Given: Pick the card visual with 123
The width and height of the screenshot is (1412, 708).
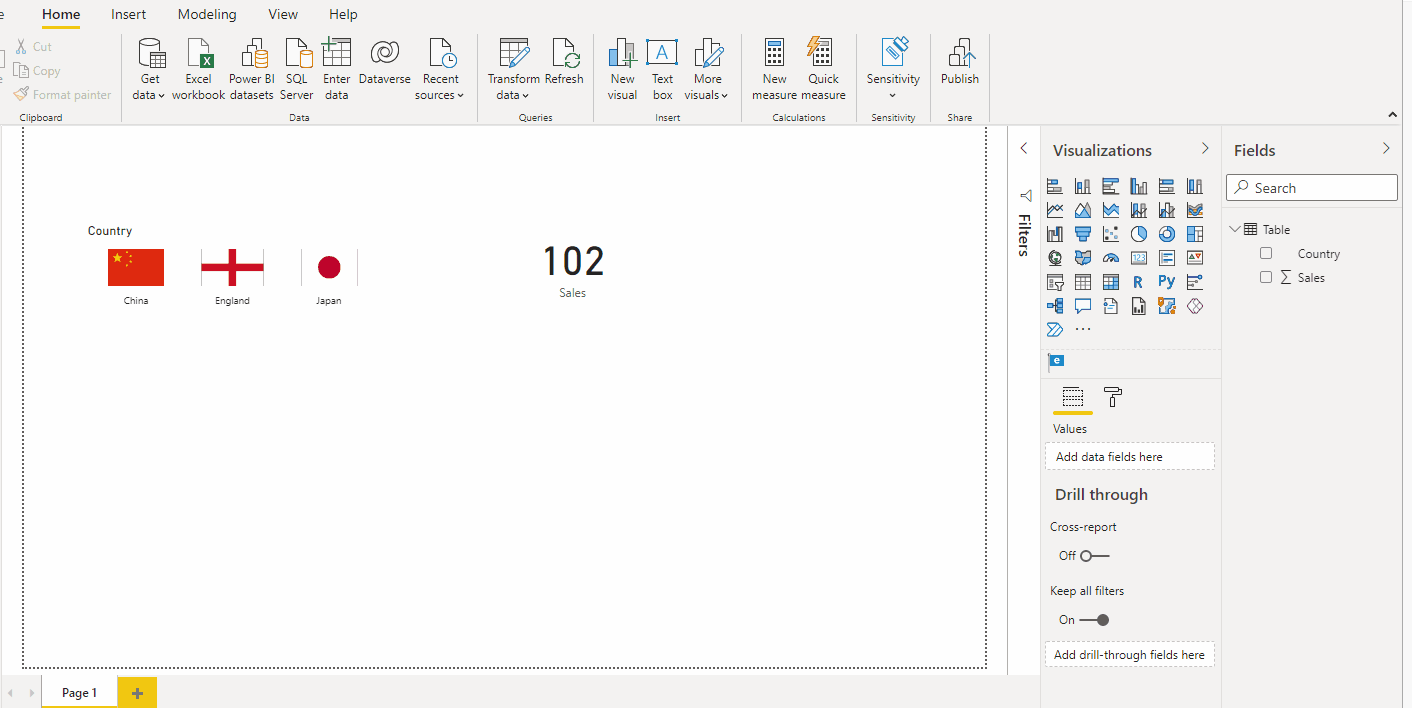Looking at the screenshot, I should pyautogui.click(x=1139, y=258).
